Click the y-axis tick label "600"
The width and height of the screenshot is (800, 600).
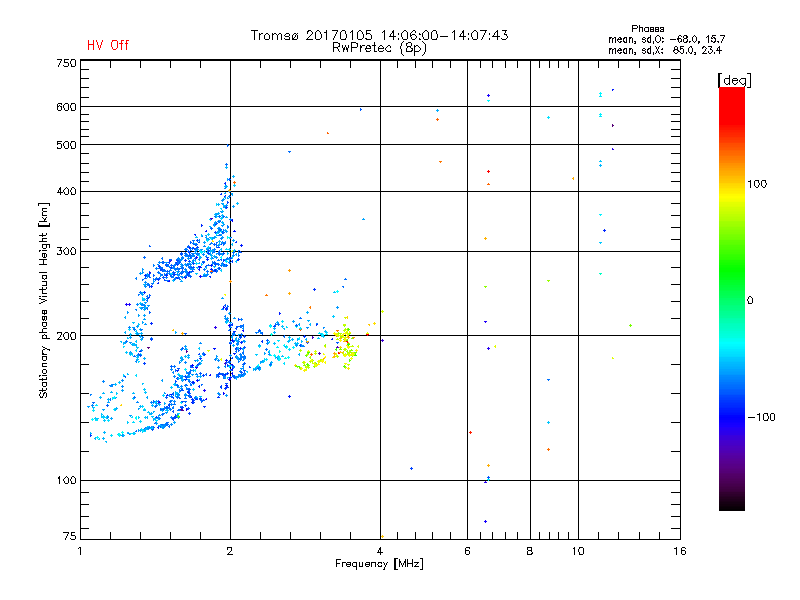click(x=66, y=107)
